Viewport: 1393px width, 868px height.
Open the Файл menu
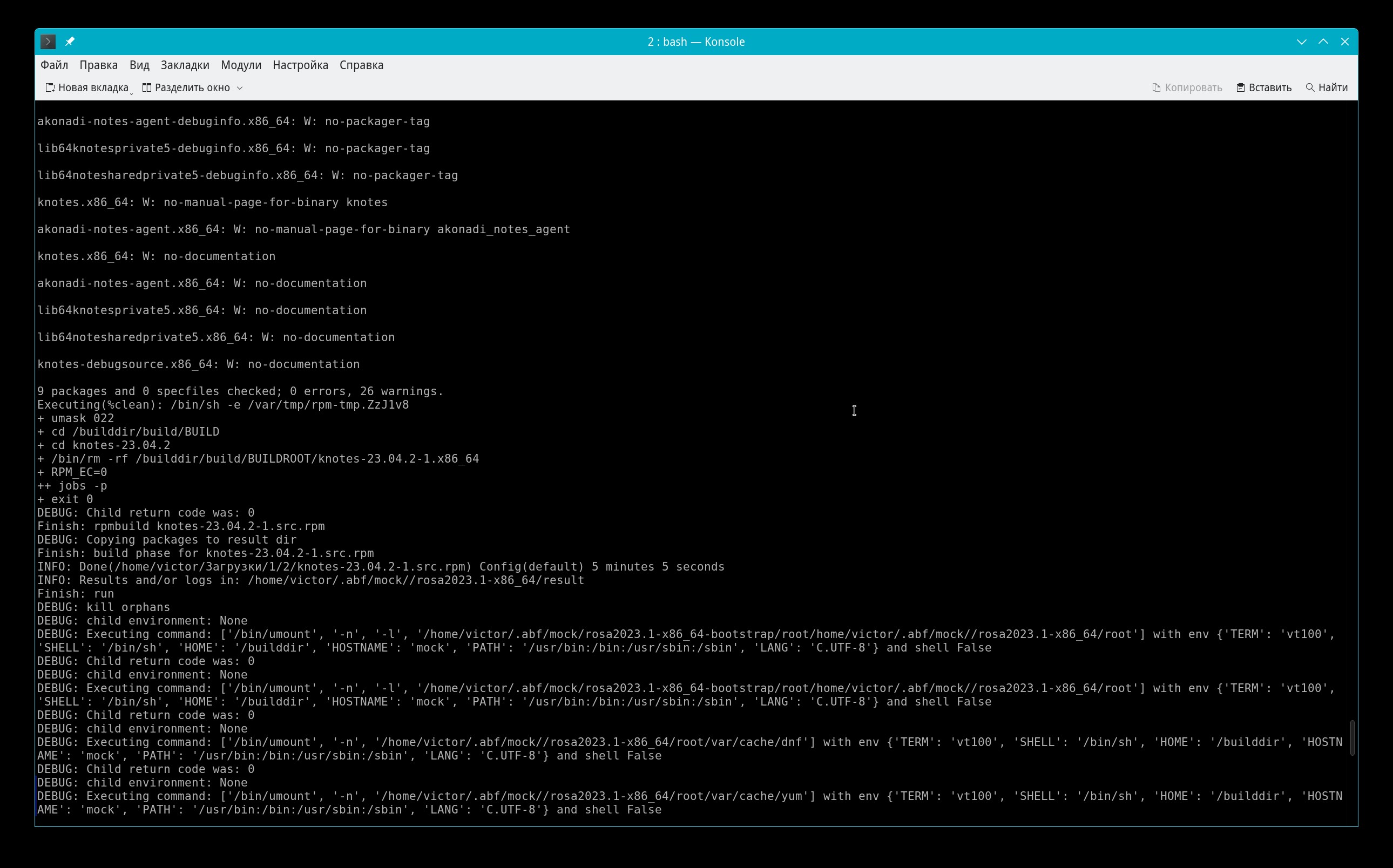click(x=54, y=65)
